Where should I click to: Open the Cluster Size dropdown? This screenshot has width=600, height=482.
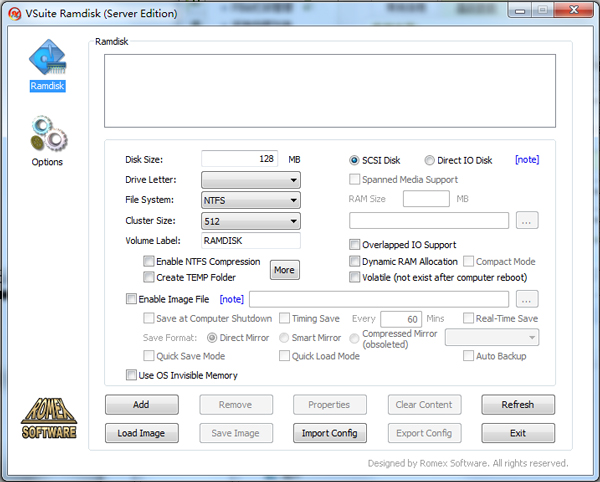[x=251, y=221]
